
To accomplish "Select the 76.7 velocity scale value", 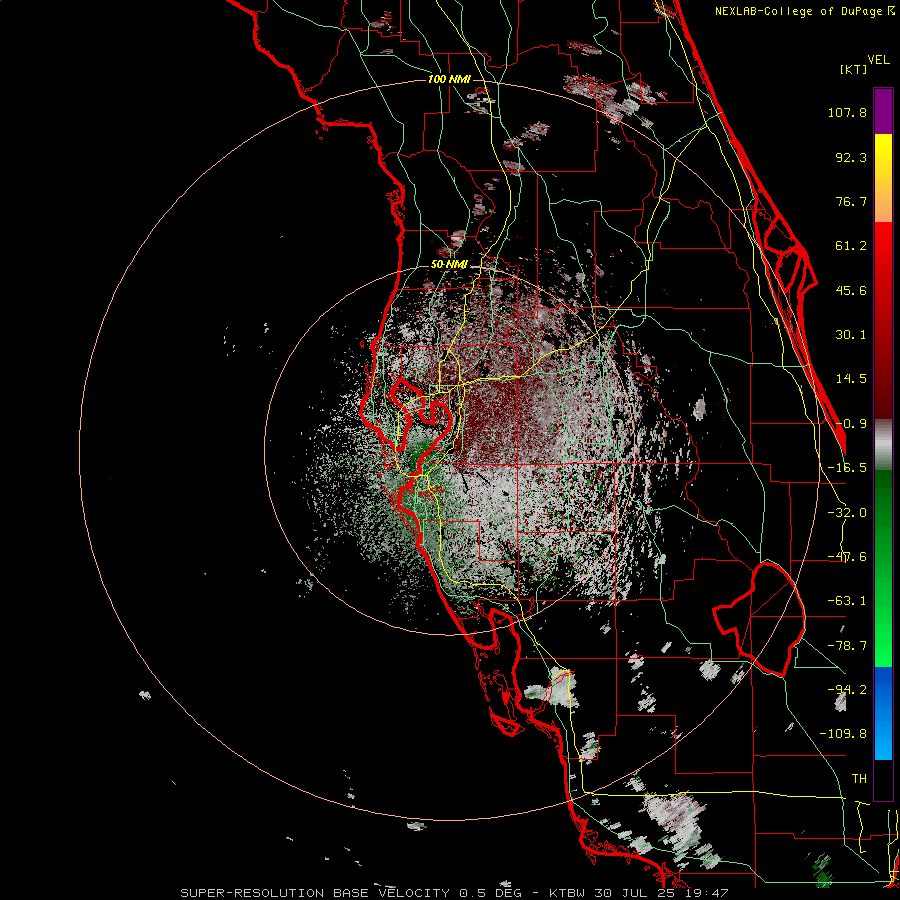I will point(851,201).
